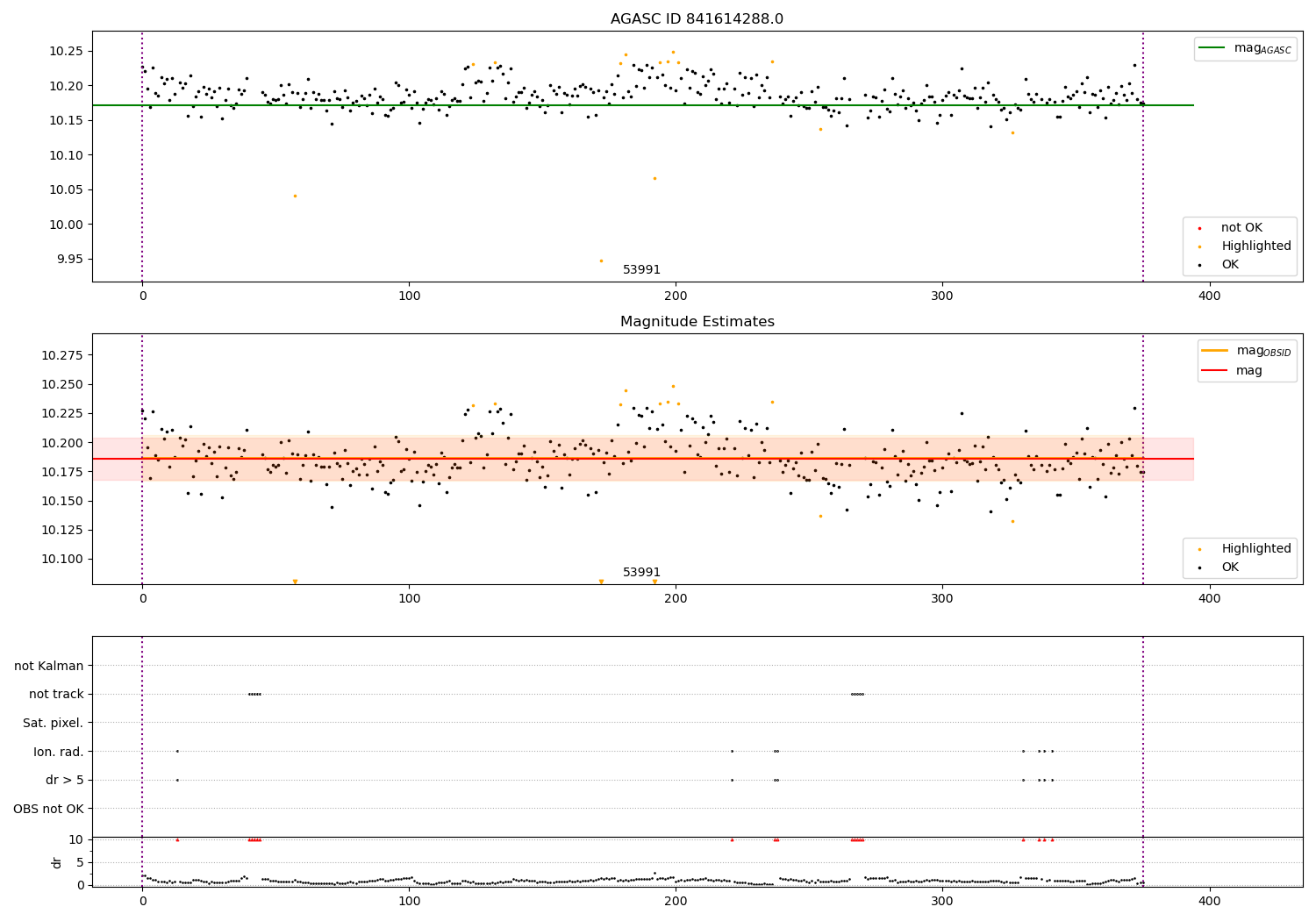Click the 'mag OBSID' legend label text

(x=1264, y=352)
